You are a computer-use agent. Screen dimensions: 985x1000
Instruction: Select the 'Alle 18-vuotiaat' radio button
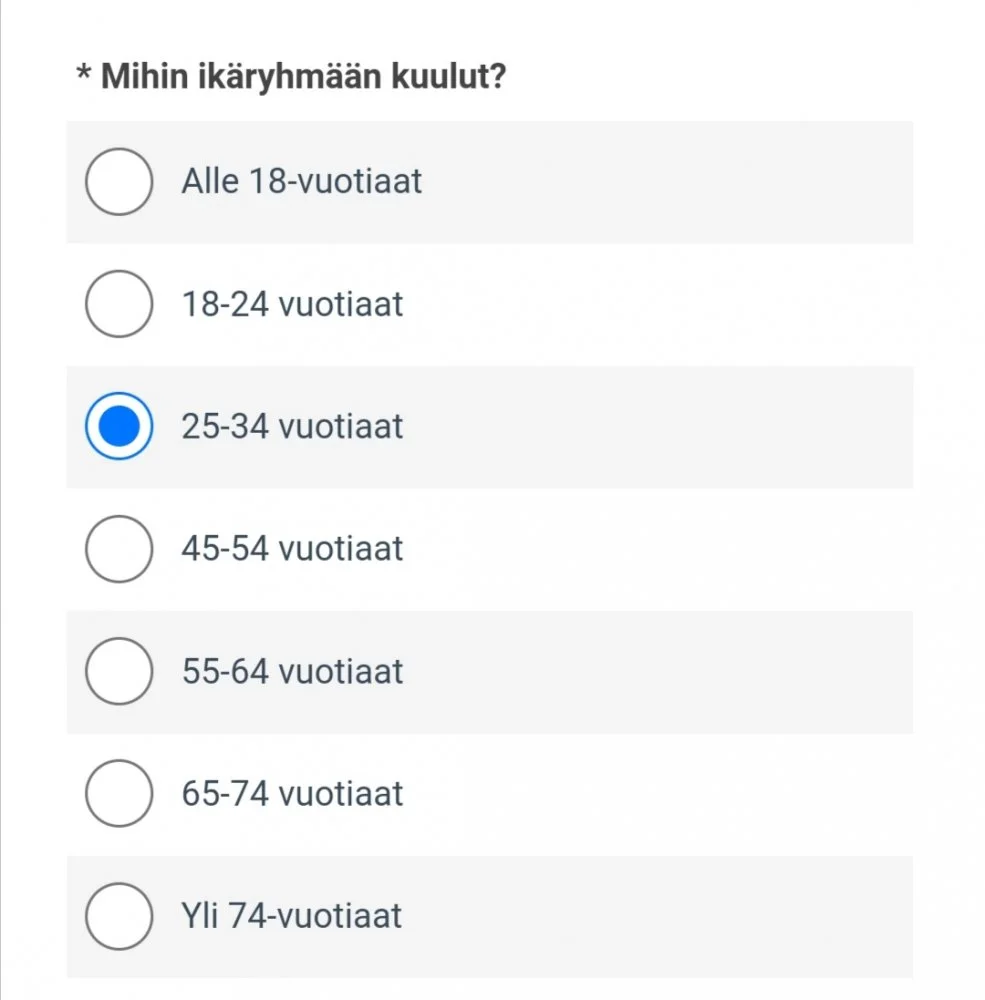(119, 182)
